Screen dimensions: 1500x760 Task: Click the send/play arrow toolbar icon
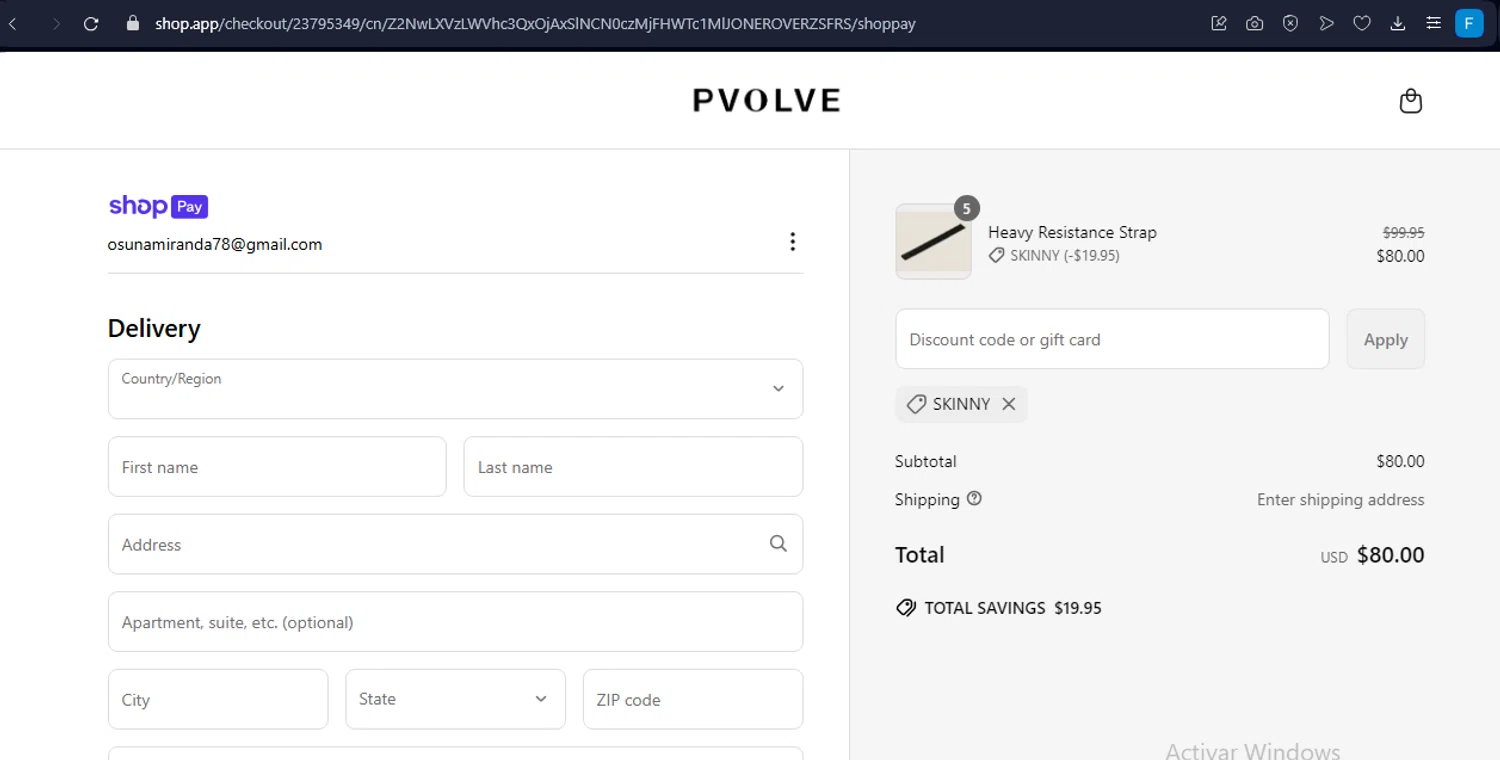[1327, 23]
